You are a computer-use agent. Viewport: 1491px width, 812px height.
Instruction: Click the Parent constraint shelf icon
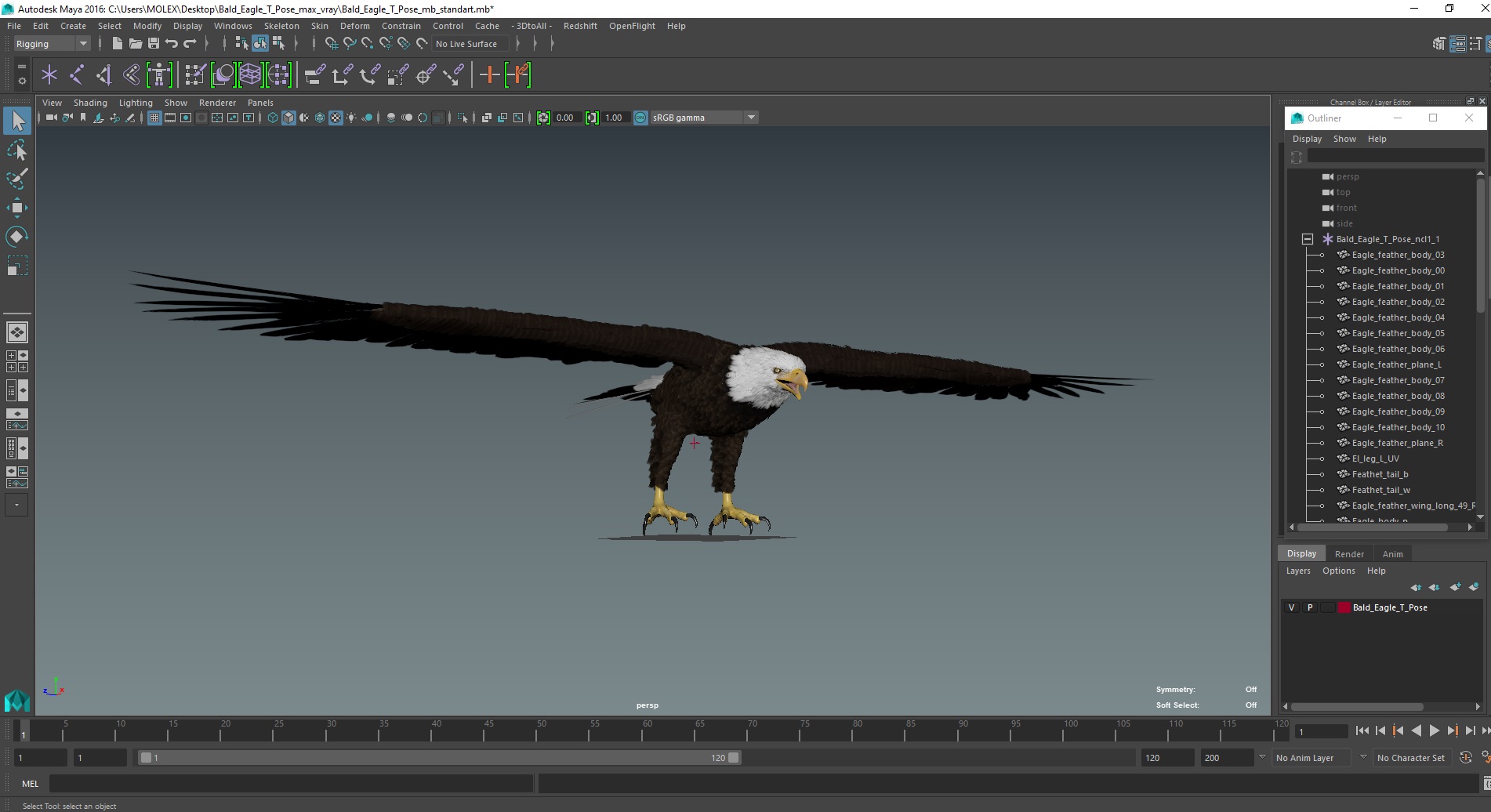tap(314, 75)
